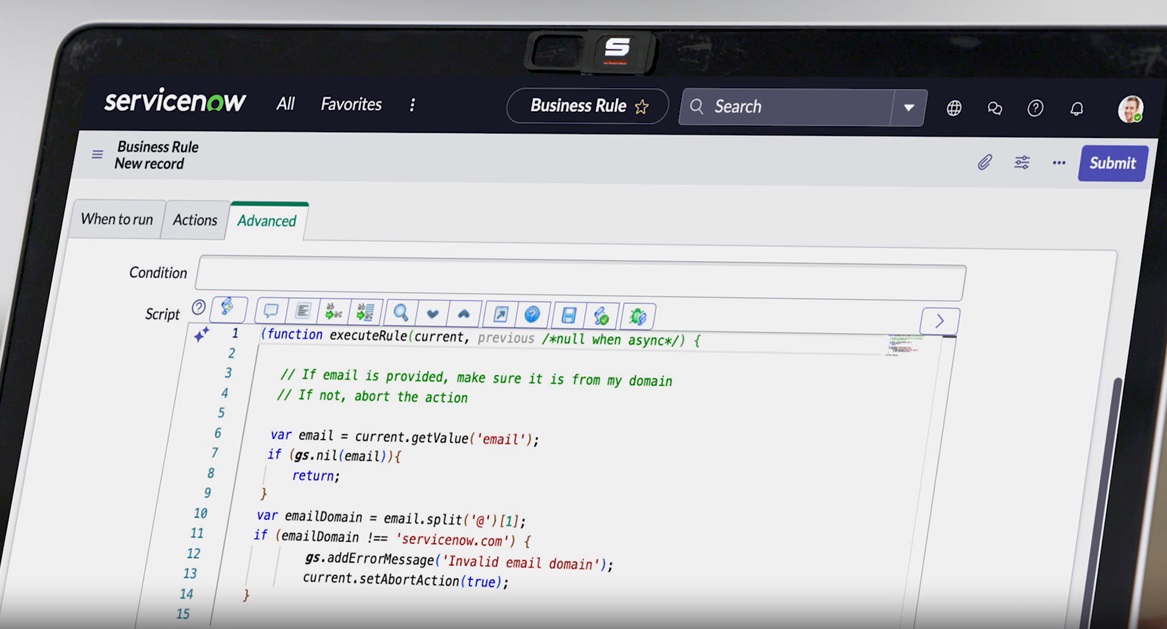Image resolution: width=1167 pixels, height=629 pixels.
Task: Click the 'servicenow.com' condition line
Action: pyautogui.click(x=392, y=537)
